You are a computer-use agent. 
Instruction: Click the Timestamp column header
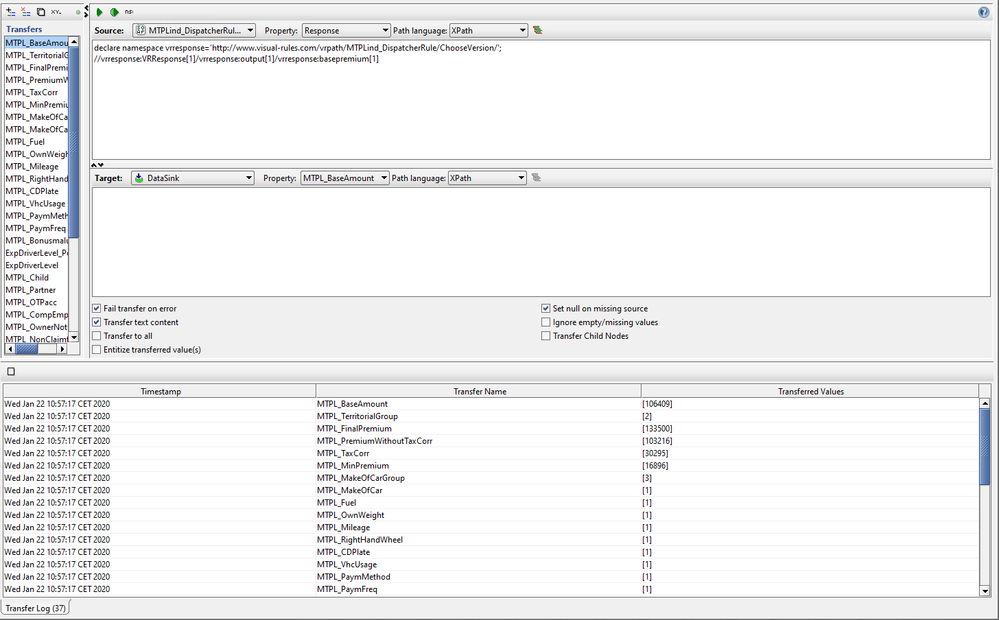click(x=160, y=391)
